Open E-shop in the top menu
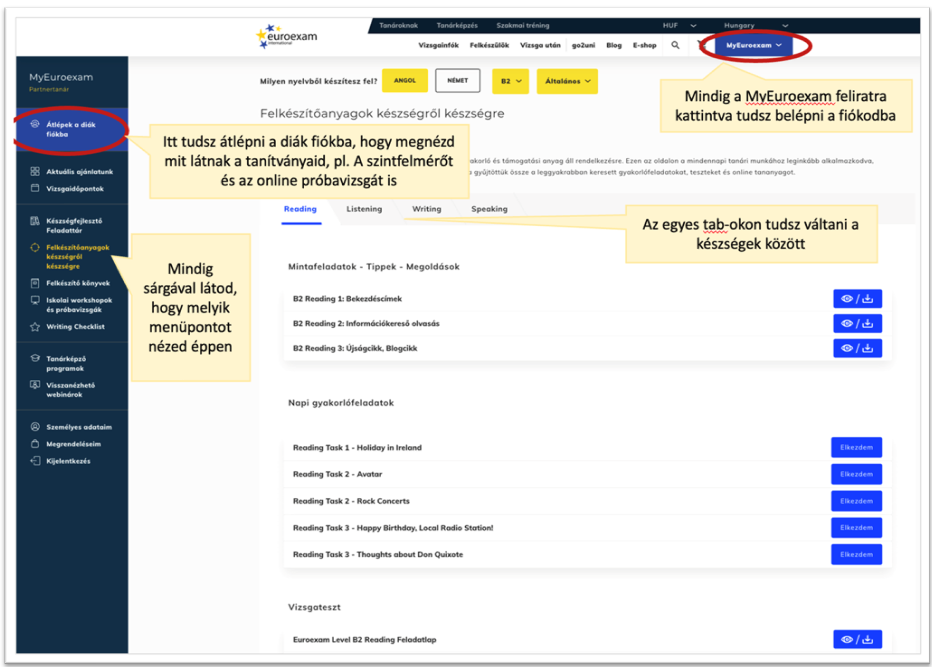This screenshot has width=932, height=667. [644, 45]
